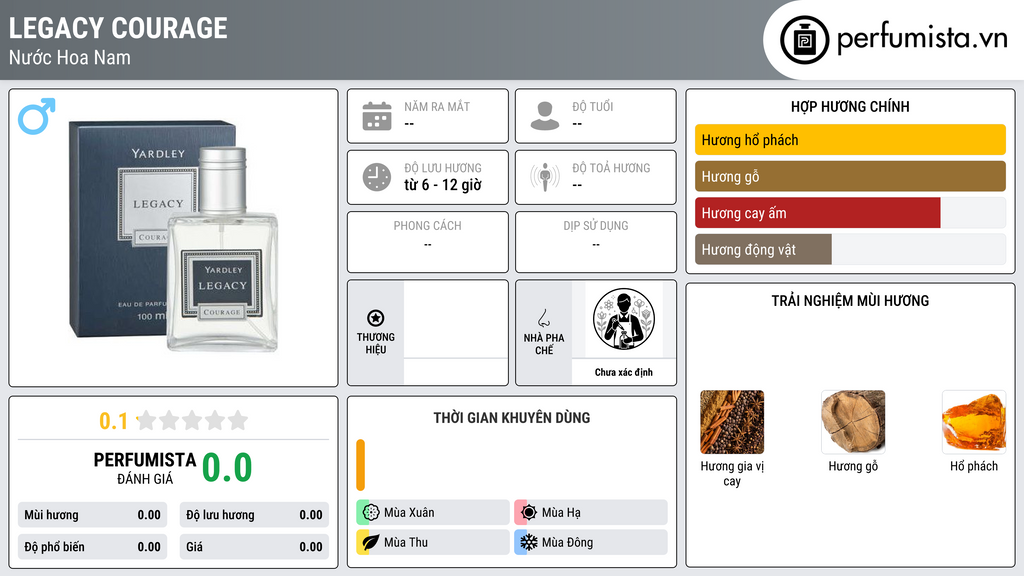
Task: Click the HỢP HƯƠNG CHÍNH heading
Action: tap(850, 106)
